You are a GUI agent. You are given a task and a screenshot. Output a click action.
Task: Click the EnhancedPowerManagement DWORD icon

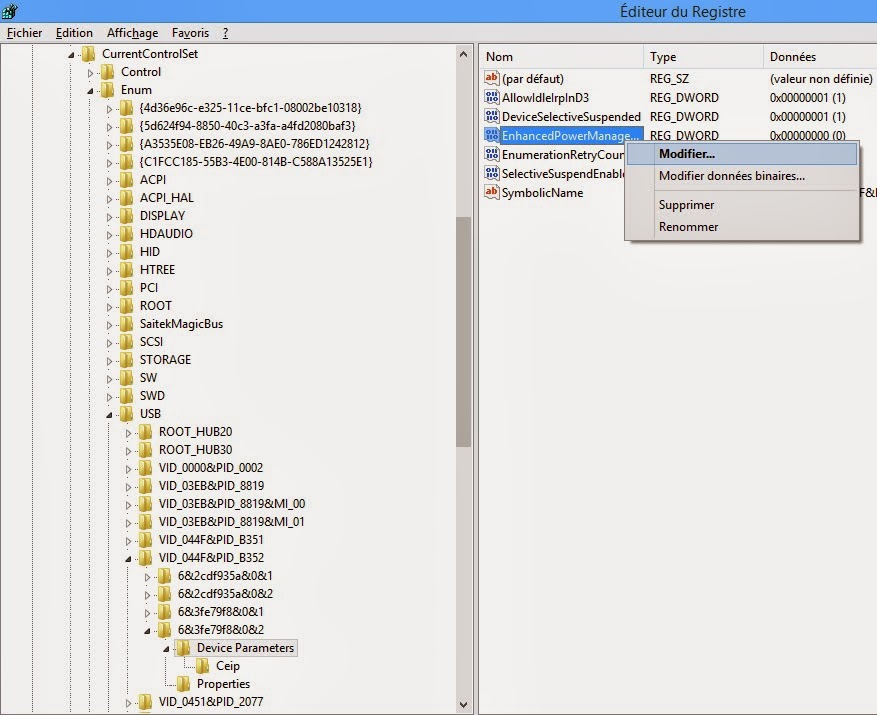(492, 135)
